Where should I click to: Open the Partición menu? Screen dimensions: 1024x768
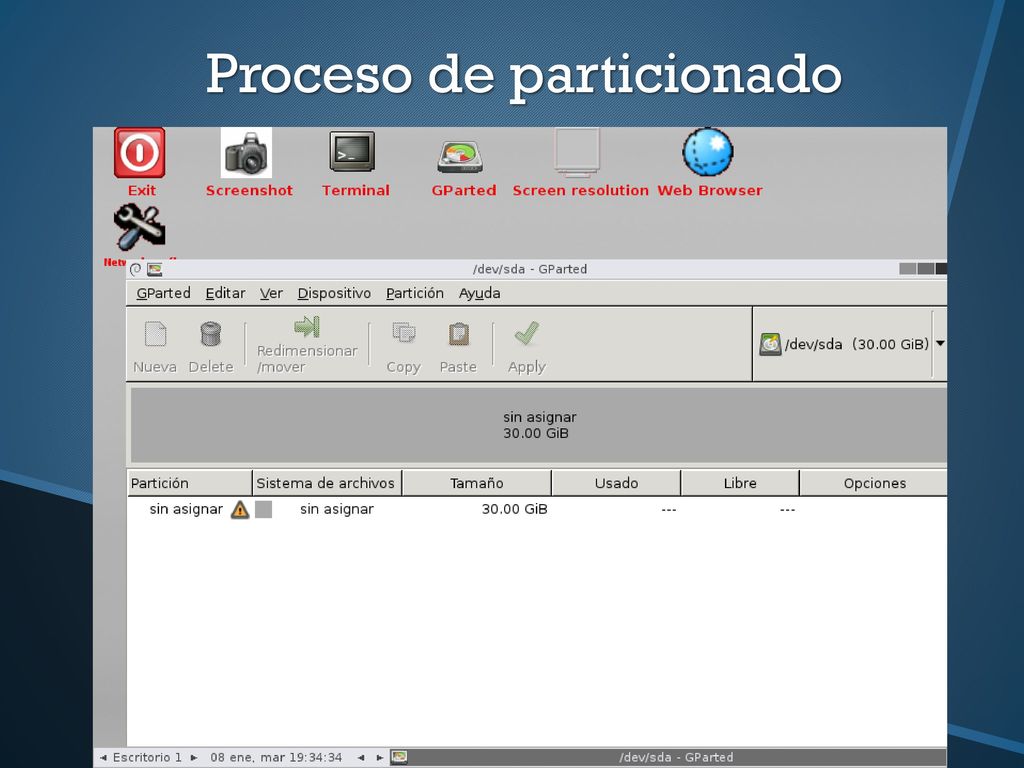click(415, 293)
